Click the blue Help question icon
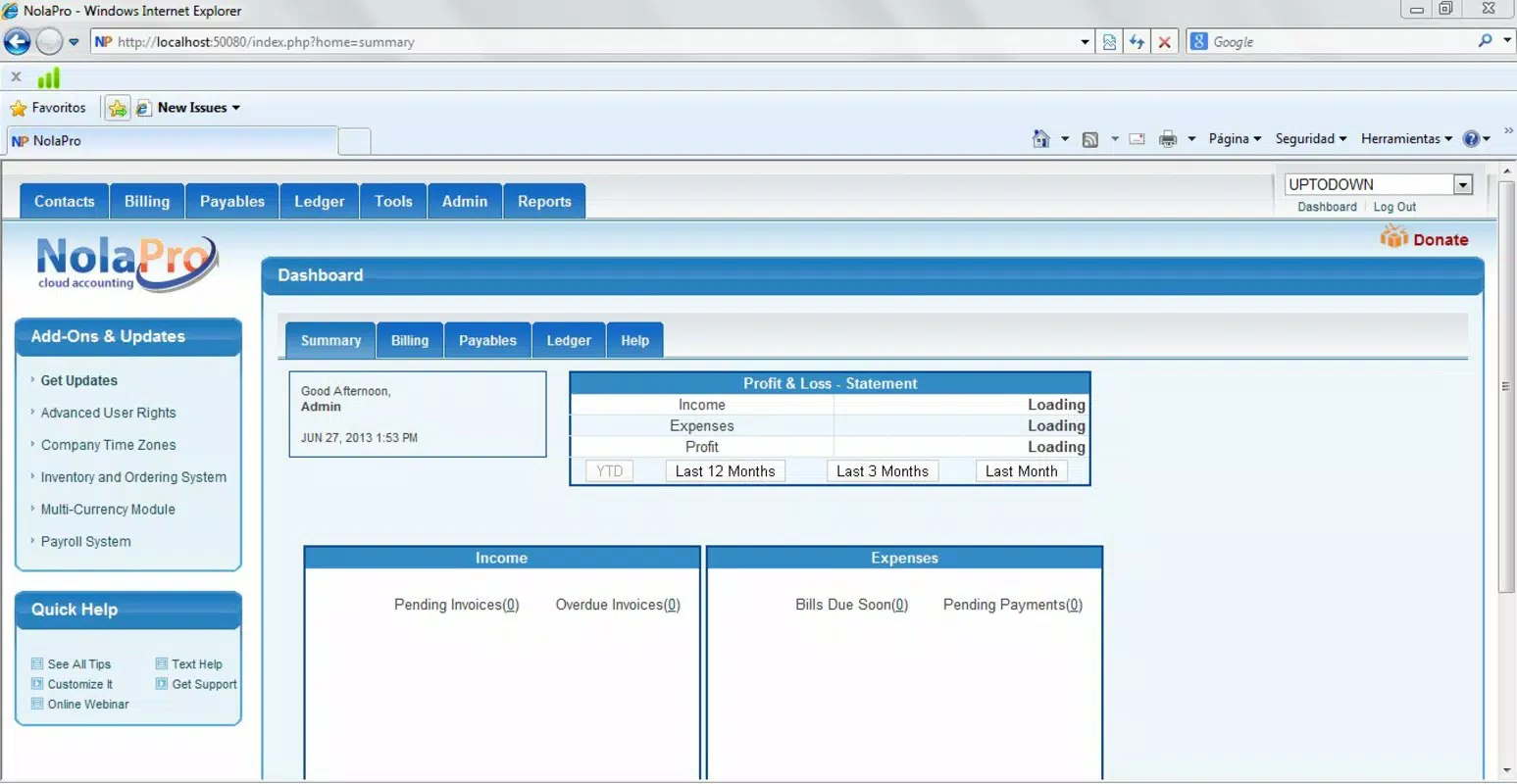 [x=1471, y=139]
